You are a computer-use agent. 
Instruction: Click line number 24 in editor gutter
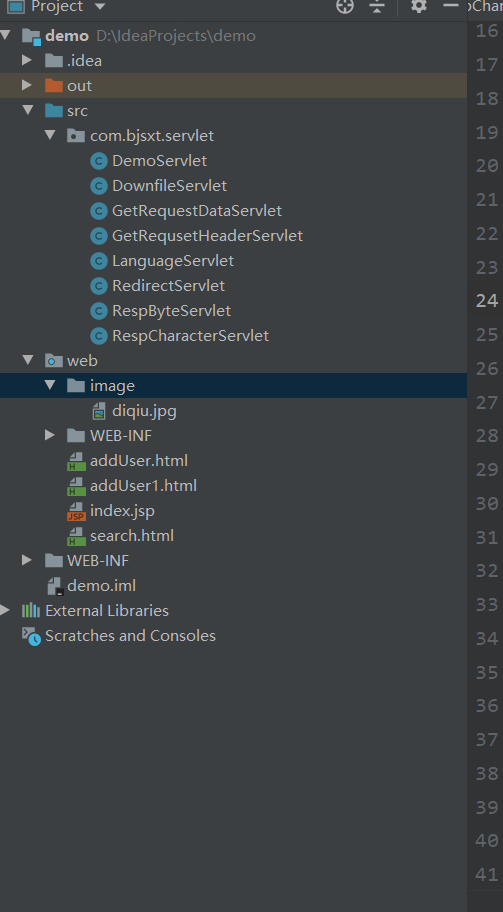487,301
